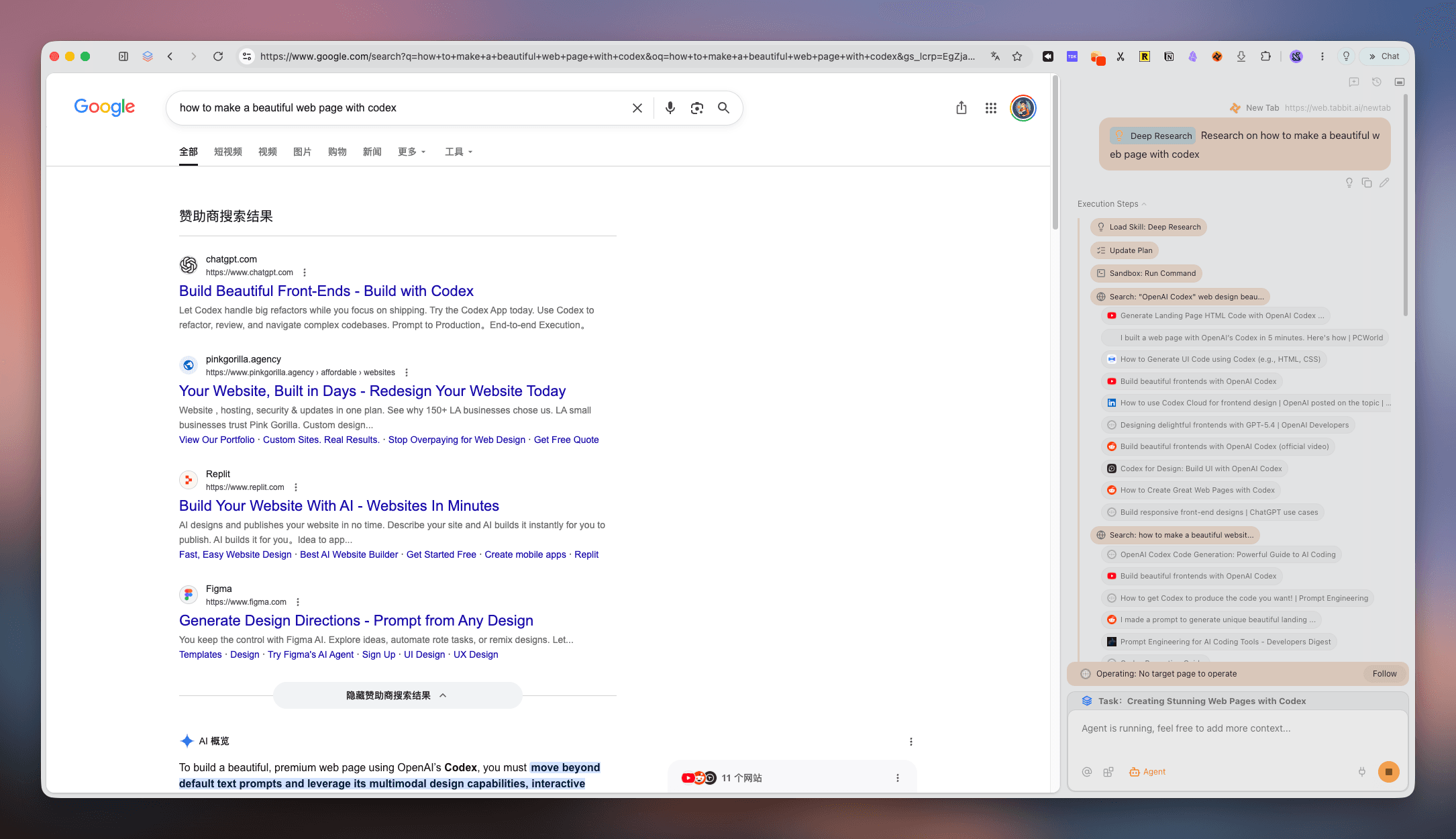This screenshot has height=839, width=1456.
Task: Collapse sponsored results with 隐藏赞助商搜索结果
Action: [397, 695]
